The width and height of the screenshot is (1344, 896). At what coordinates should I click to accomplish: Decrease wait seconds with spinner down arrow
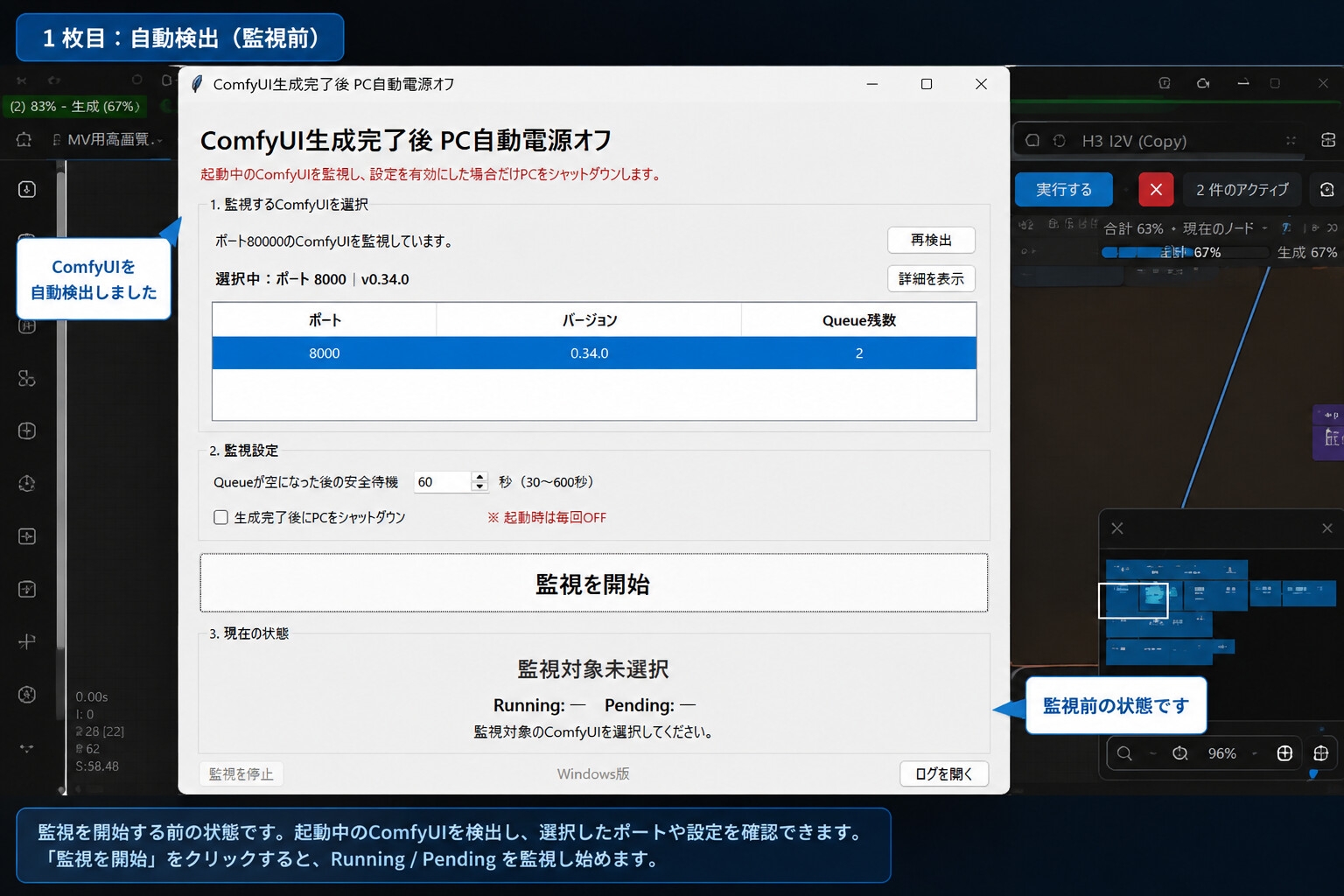pyautogui.click(x=479, y=486)
